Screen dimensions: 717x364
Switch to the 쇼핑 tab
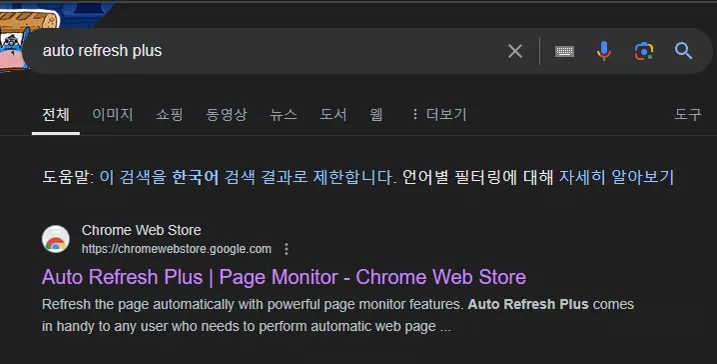[x=169, y=114]
